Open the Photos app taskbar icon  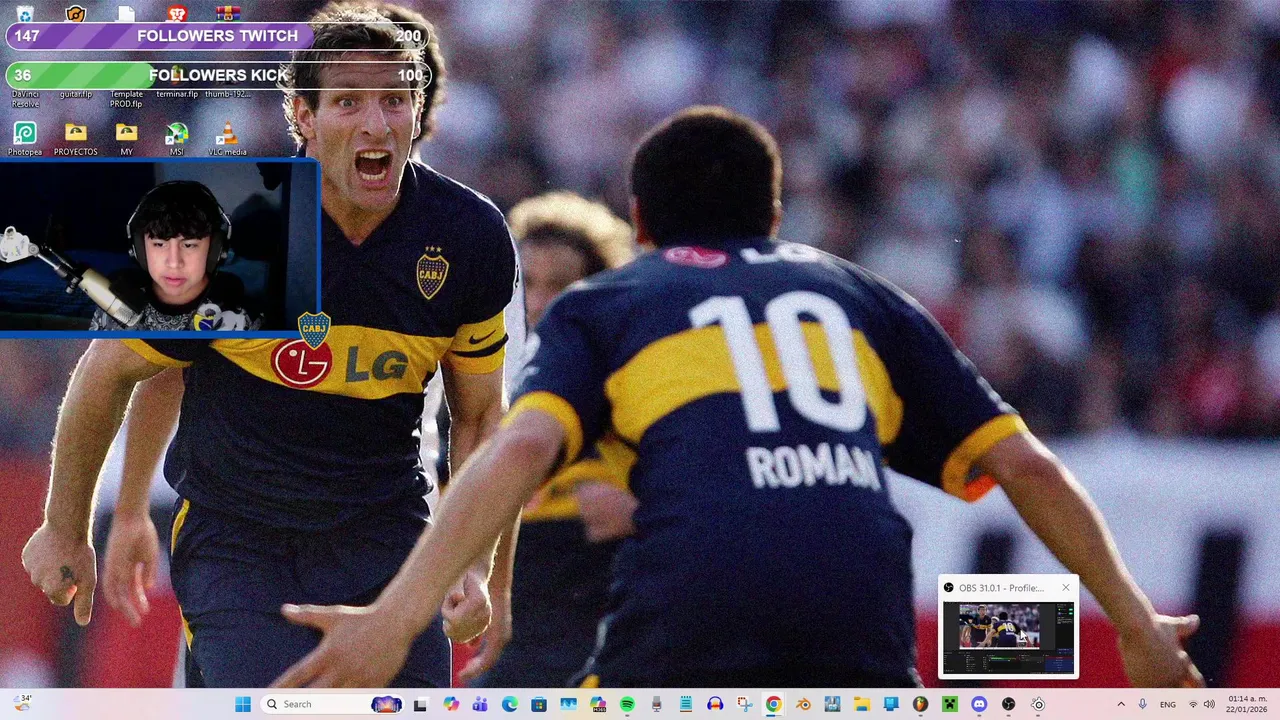coord(568,704)
